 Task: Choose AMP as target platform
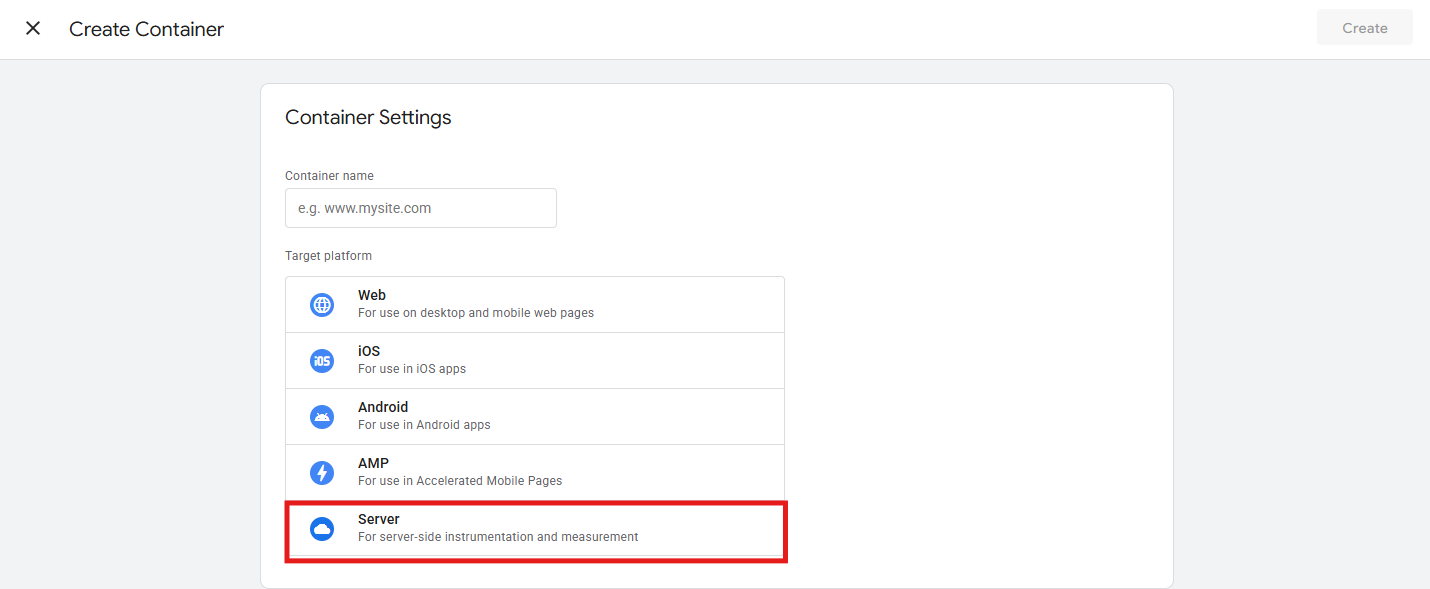(535, 473)
